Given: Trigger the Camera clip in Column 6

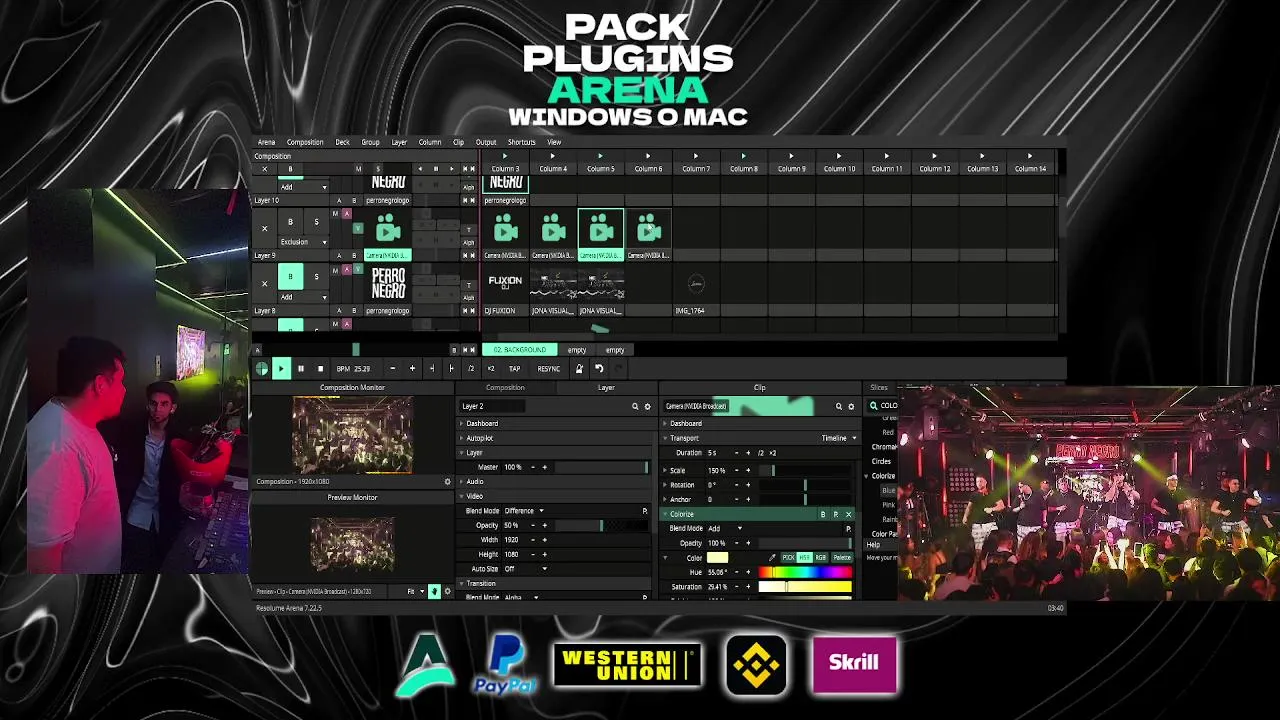Looking at the screenshot, I should 649,230.
